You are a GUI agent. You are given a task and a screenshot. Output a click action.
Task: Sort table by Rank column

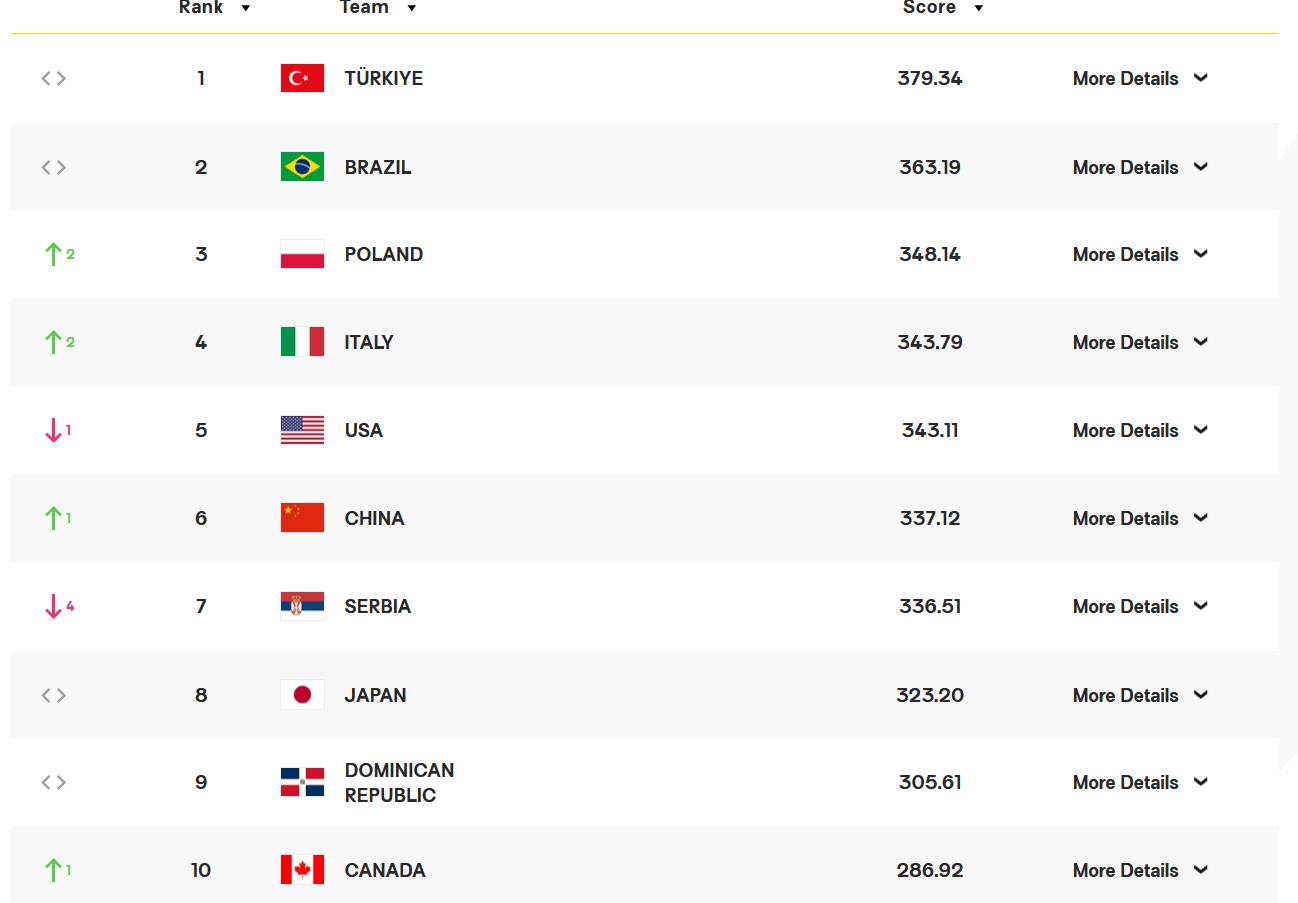(214, 8)
